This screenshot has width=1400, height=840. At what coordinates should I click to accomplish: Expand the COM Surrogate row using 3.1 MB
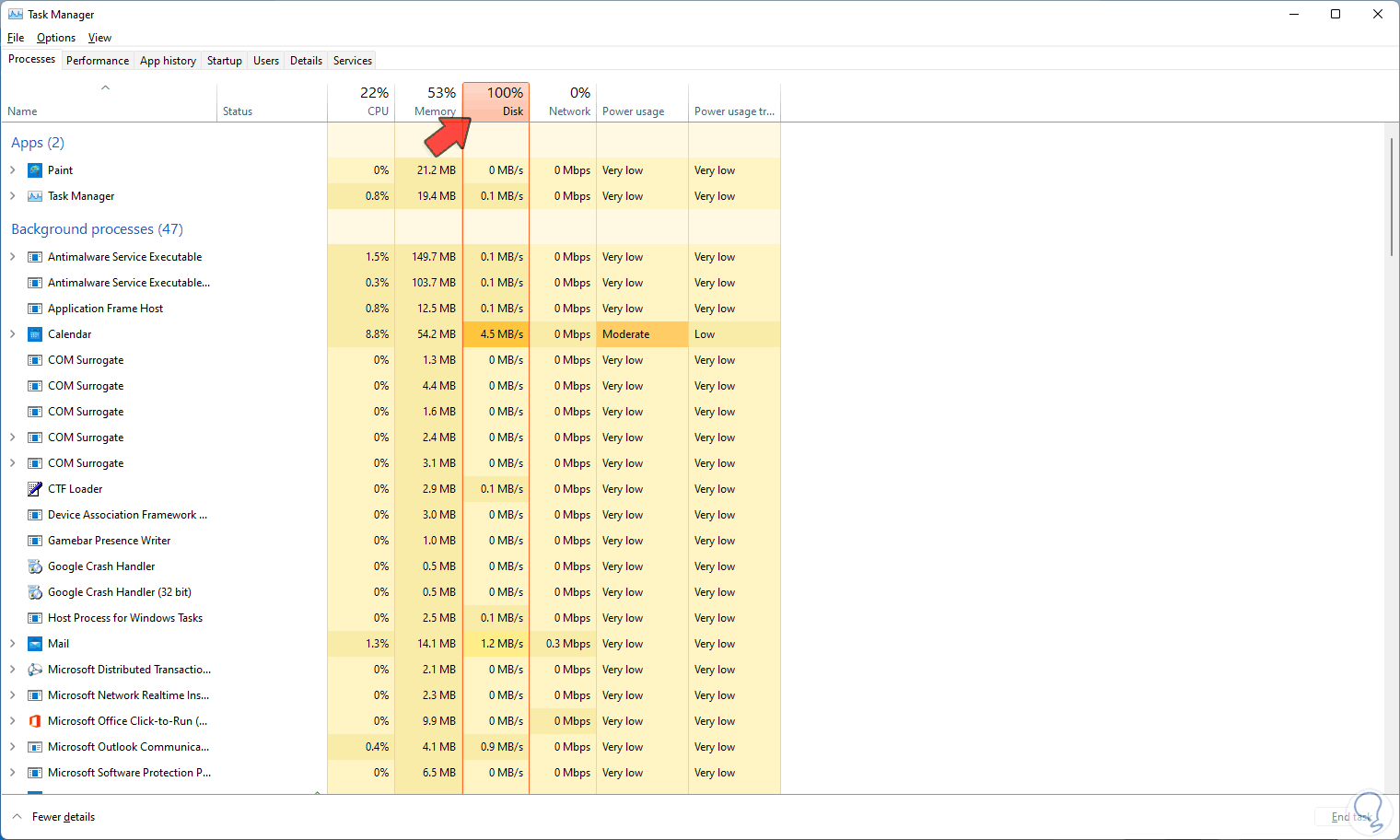[12, 463]
